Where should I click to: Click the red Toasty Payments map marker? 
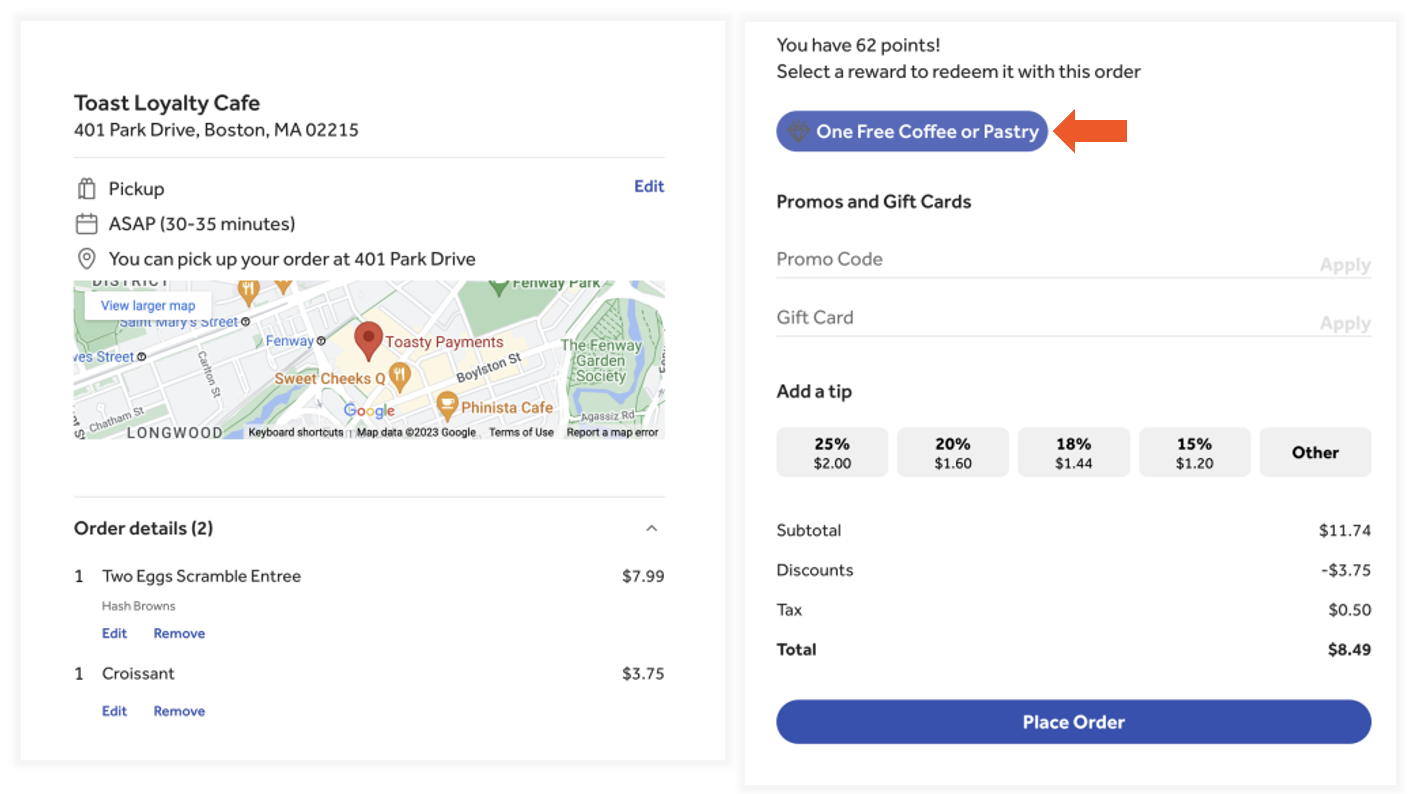(369, 340)
